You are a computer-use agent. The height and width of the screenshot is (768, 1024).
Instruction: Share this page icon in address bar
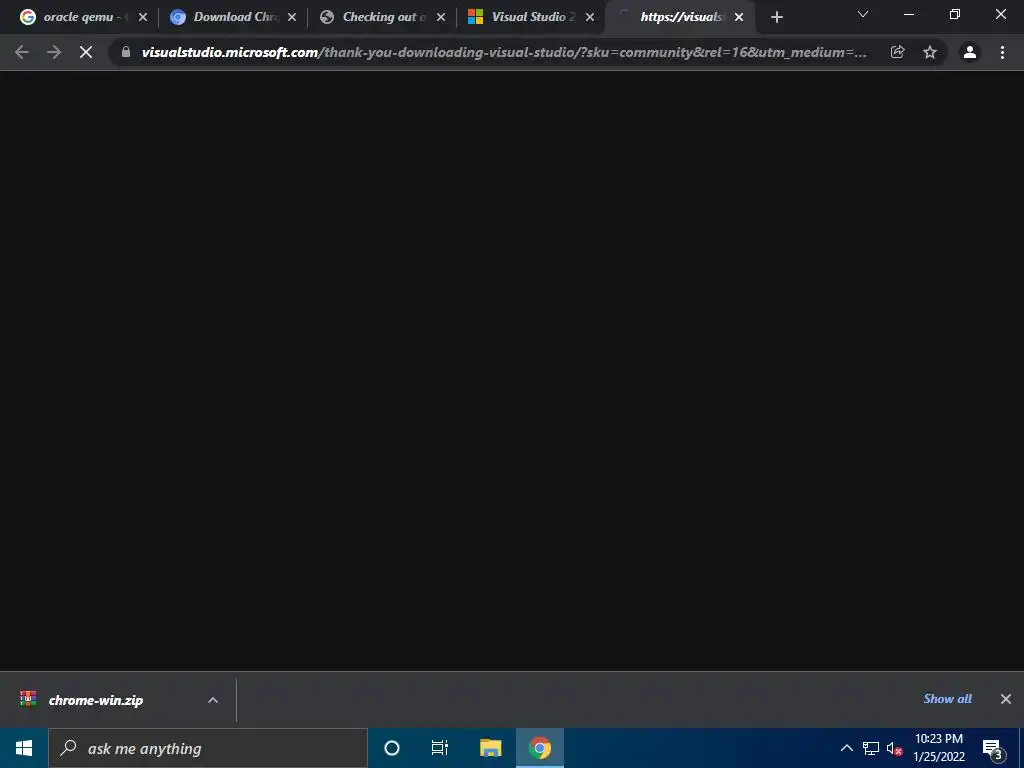click(897, 52)
